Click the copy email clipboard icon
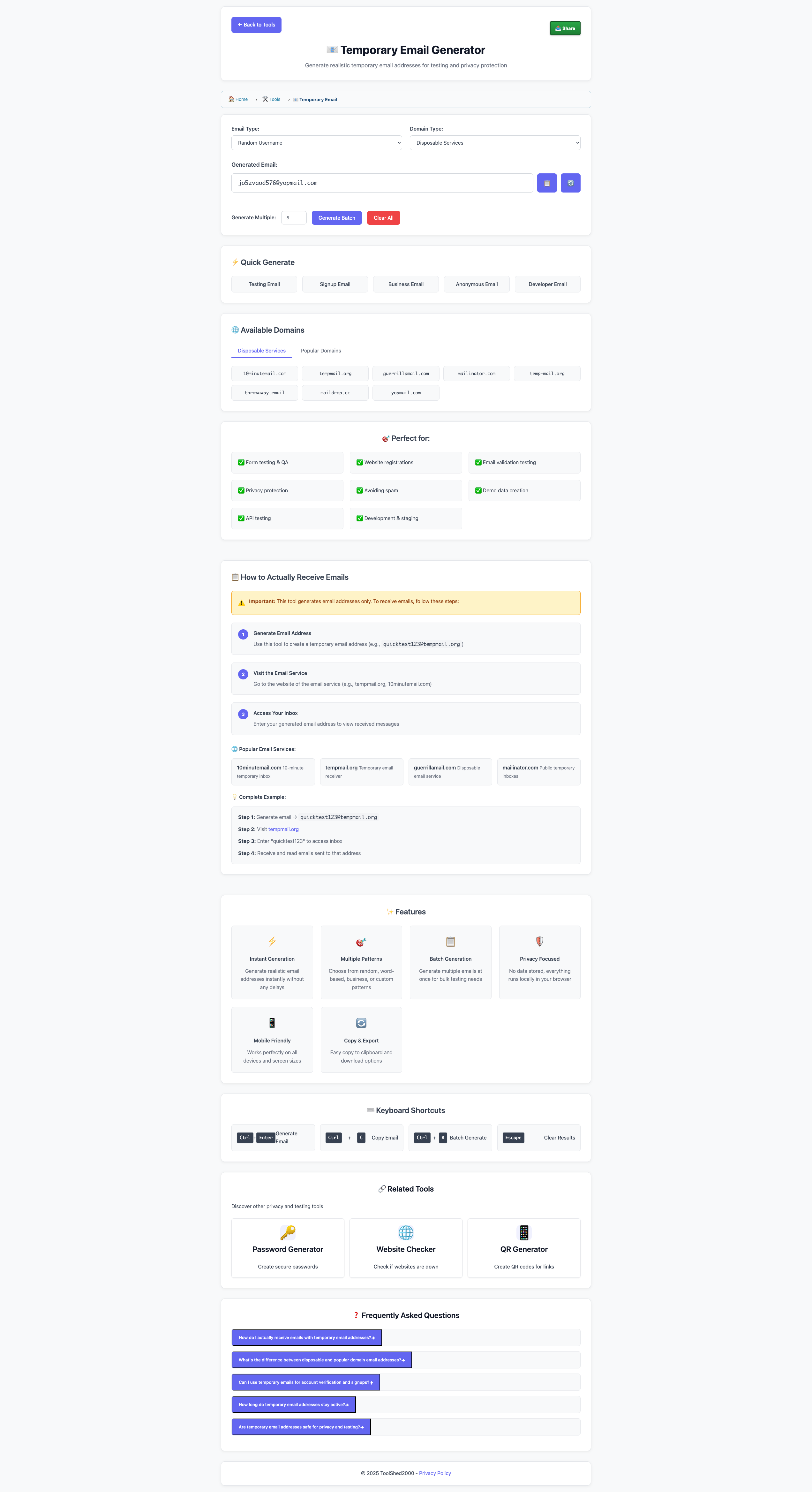 pyautogui.click(x=546, y=183)
